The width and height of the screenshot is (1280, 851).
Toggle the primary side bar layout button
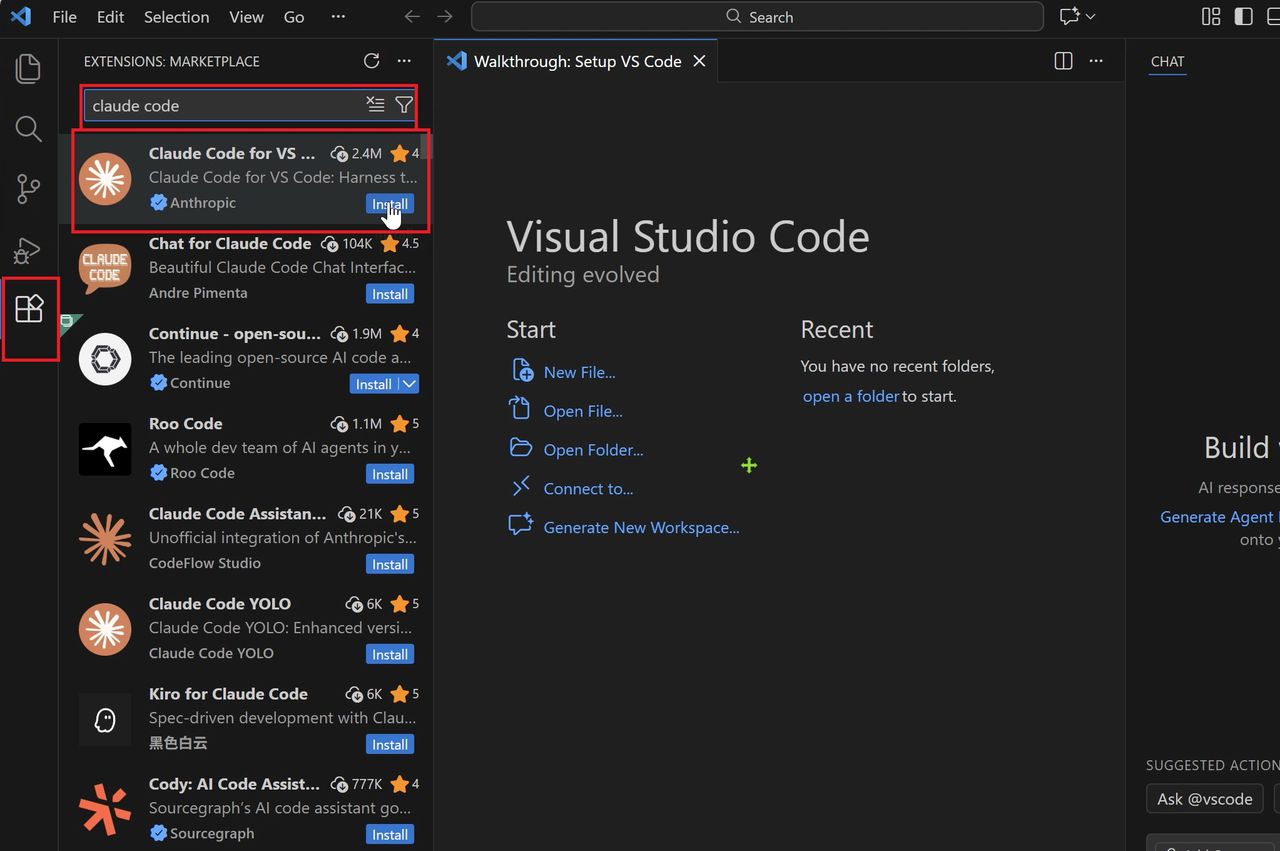pyautogui.click(x=1243, y=17)
